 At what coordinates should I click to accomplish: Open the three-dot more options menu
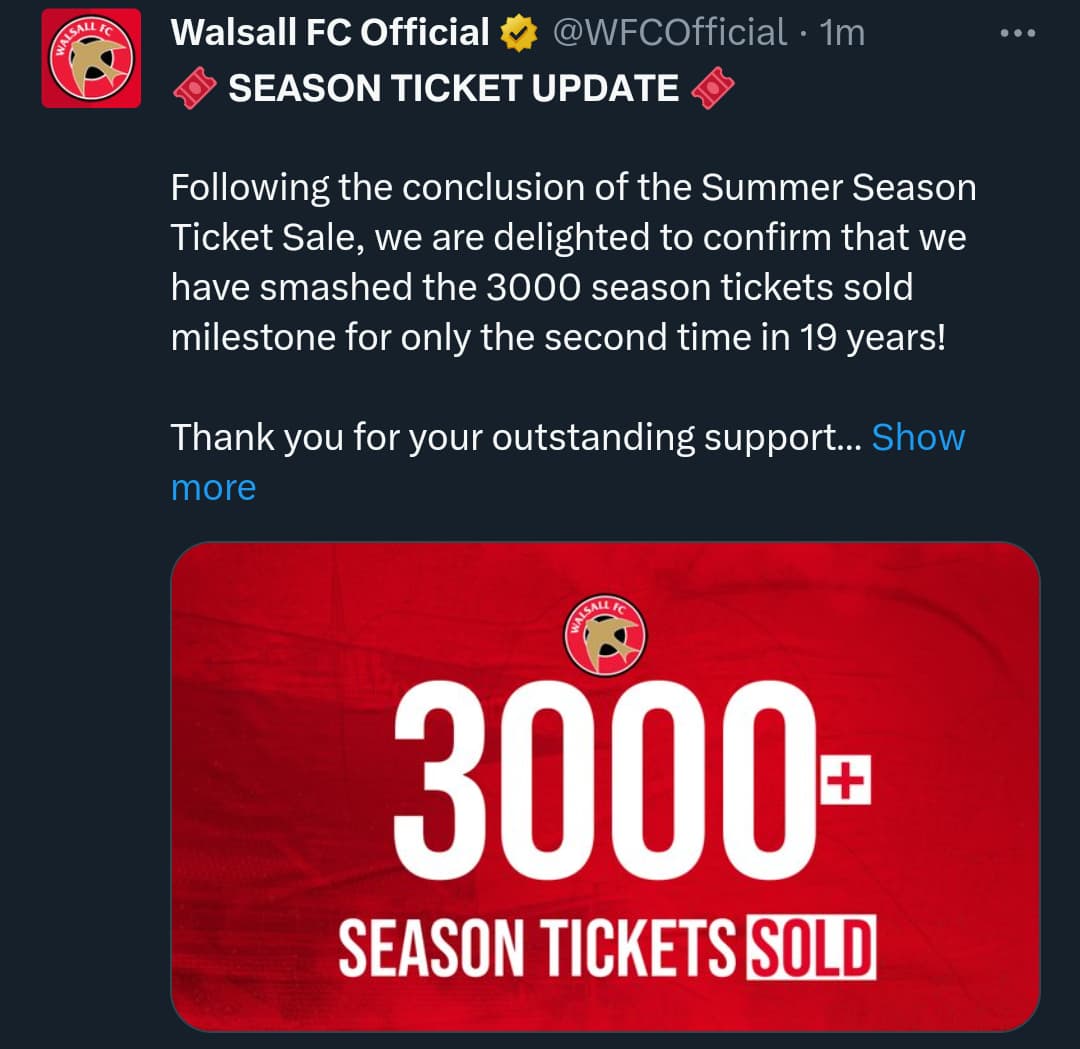(1017, 33)
